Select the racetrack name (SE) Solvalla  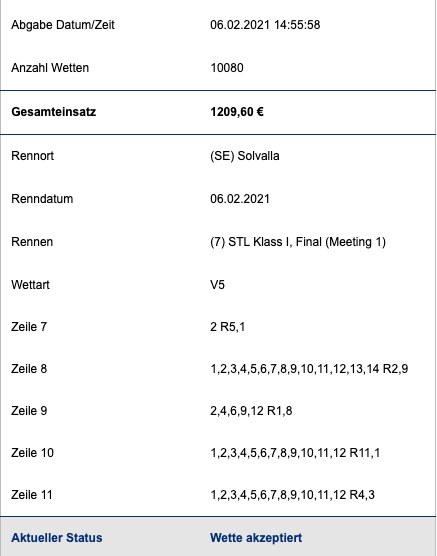click(x=245, y=156)
